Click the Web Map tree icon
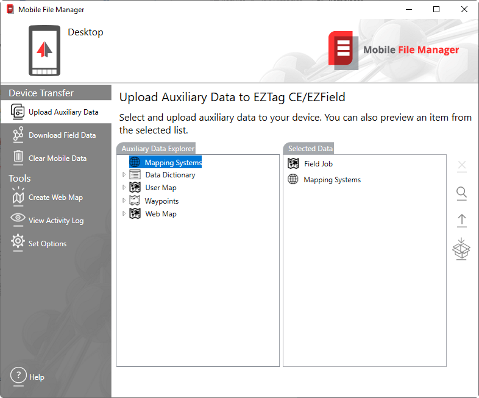 [135, 213]
